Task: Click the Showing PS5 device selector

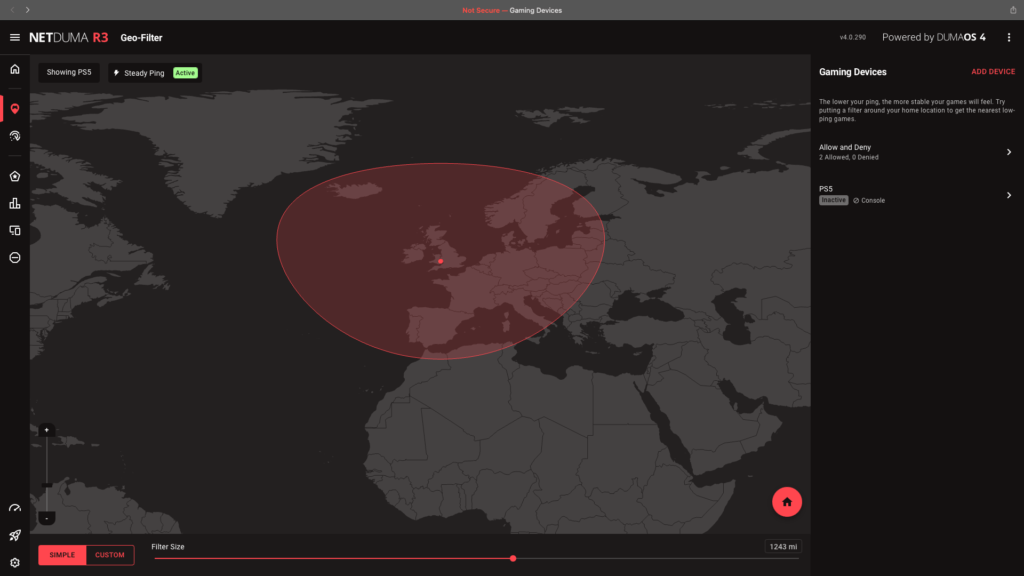Action: coord(69,72)
